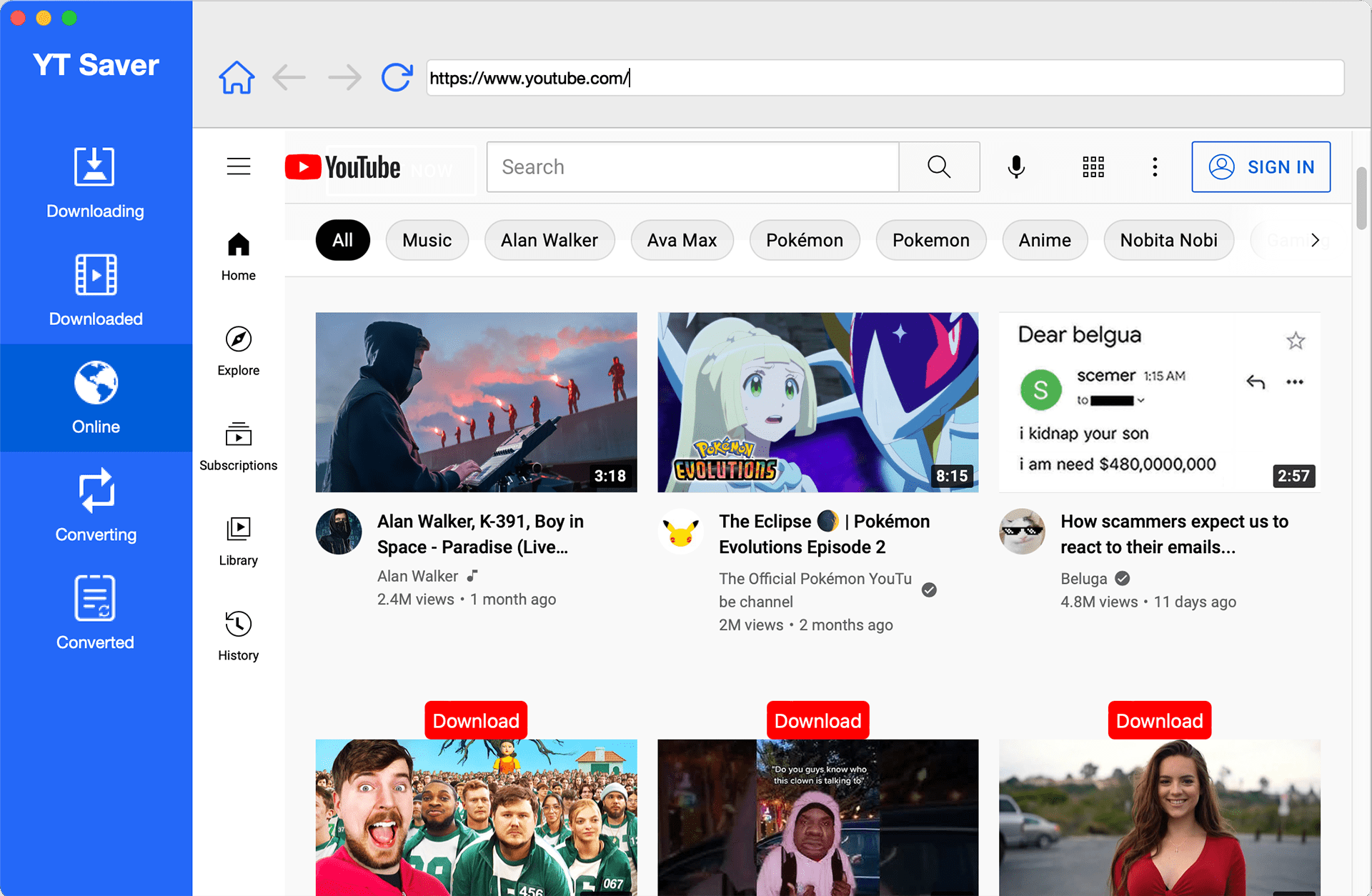Screen dimensions: 1372x896
Task: Click the '4.8M views • 11 days ago' text
Action: click(1148, 602)
